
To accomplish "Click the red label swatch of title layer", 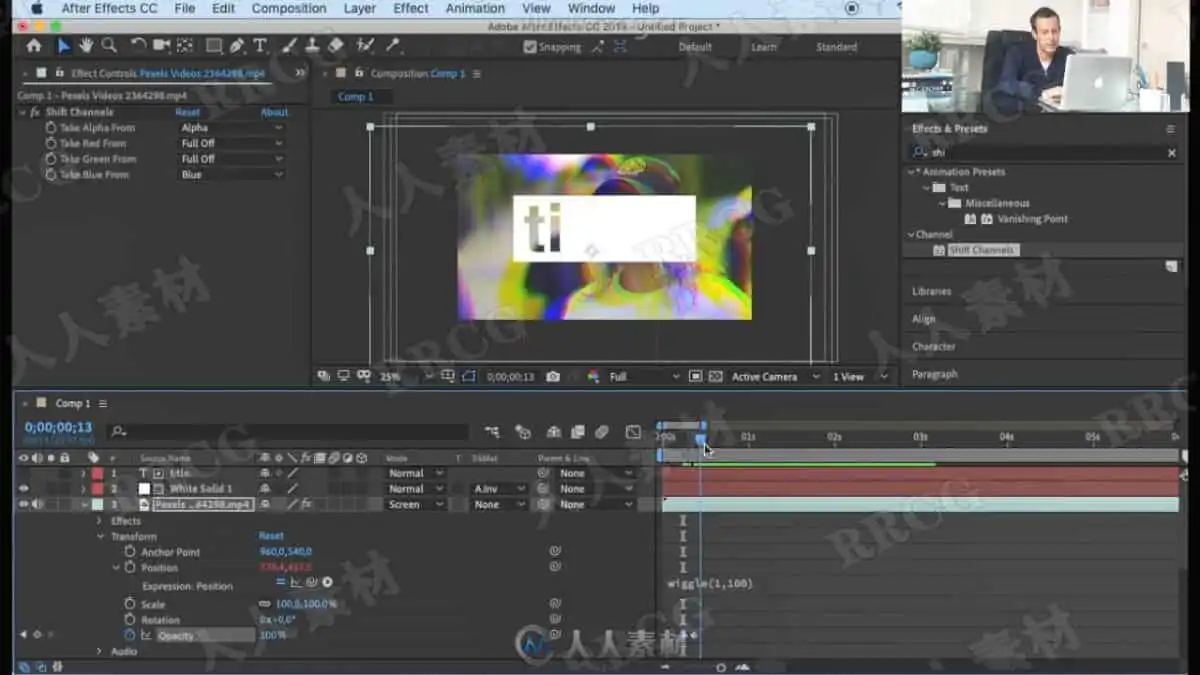I will click(x=97, y=473).
